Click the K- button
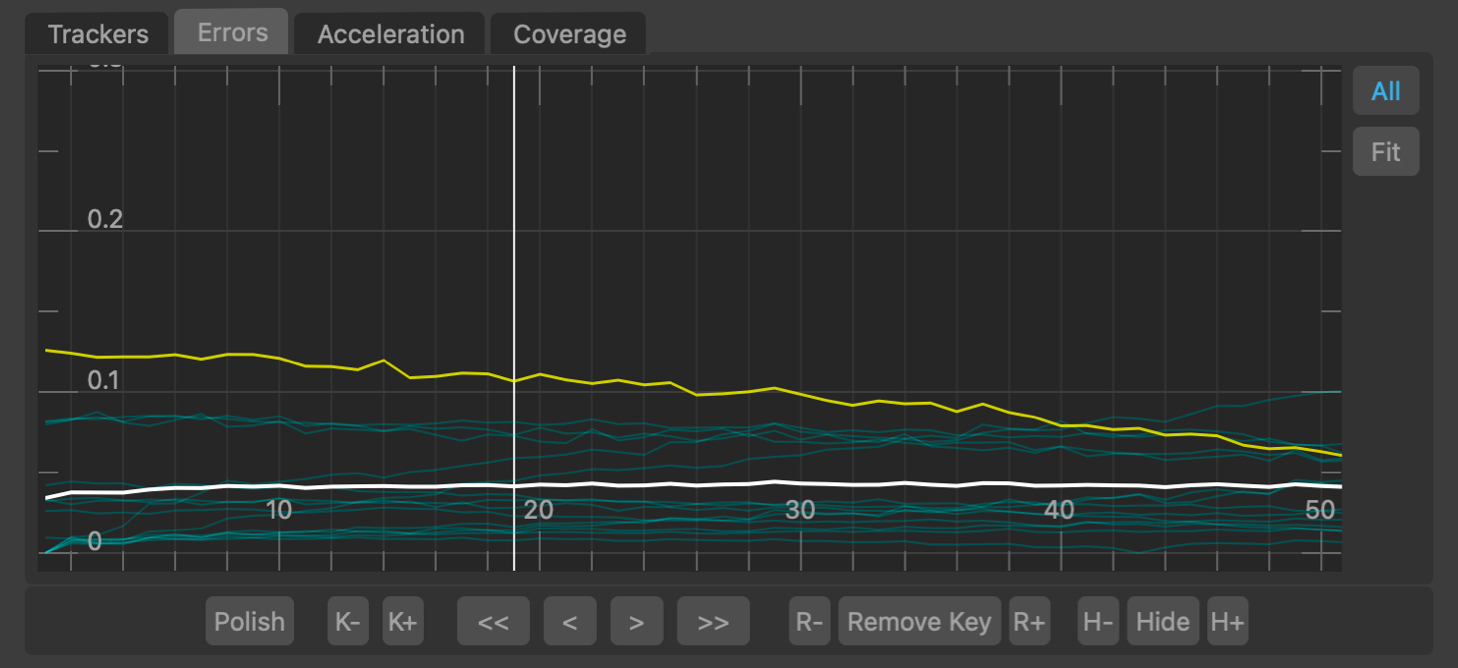The height and width of the screenshot is (668, 1458). point(348,621)
